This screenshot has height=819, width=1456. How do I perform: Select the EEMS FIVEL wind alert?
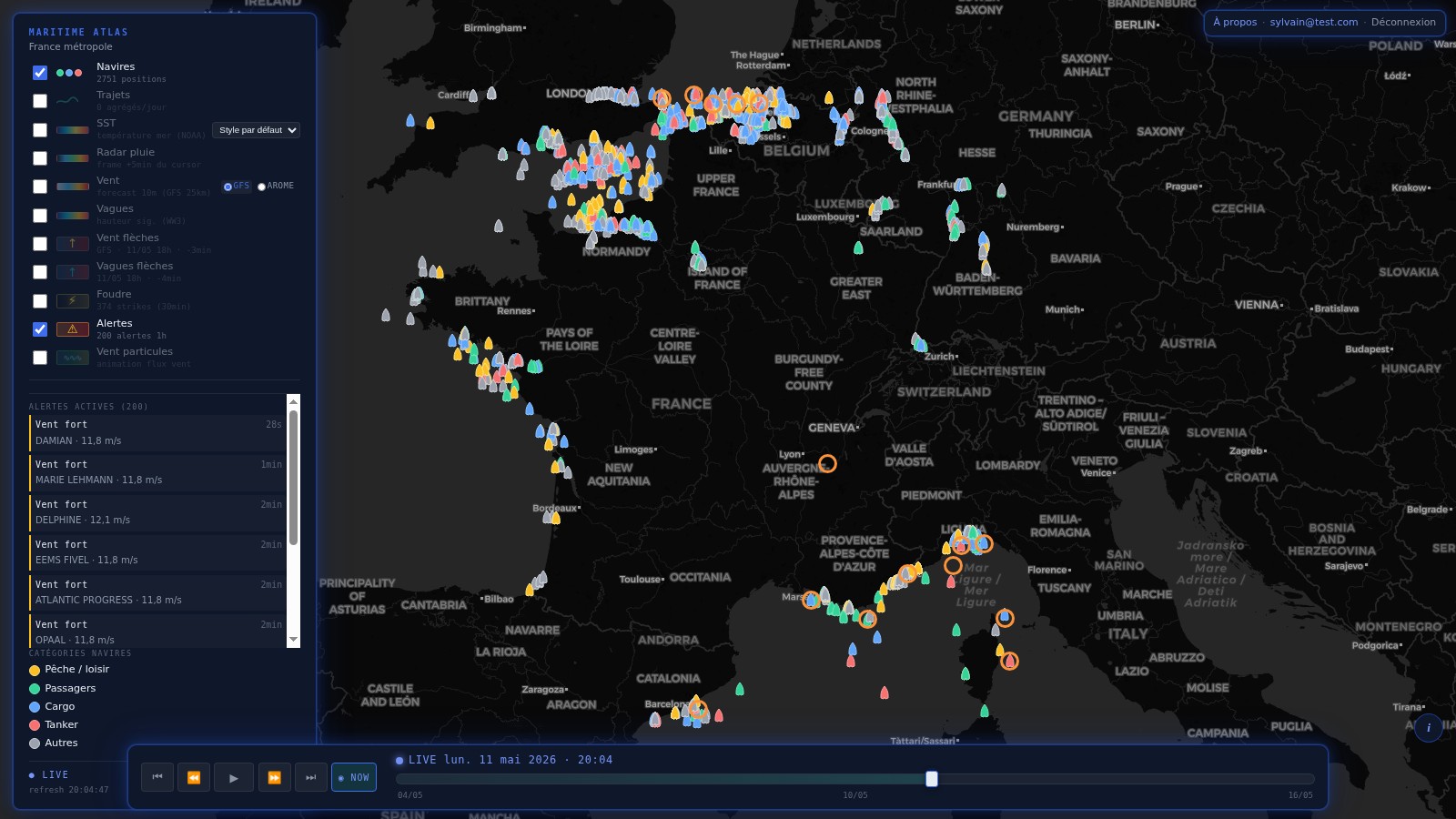[157, 552]
